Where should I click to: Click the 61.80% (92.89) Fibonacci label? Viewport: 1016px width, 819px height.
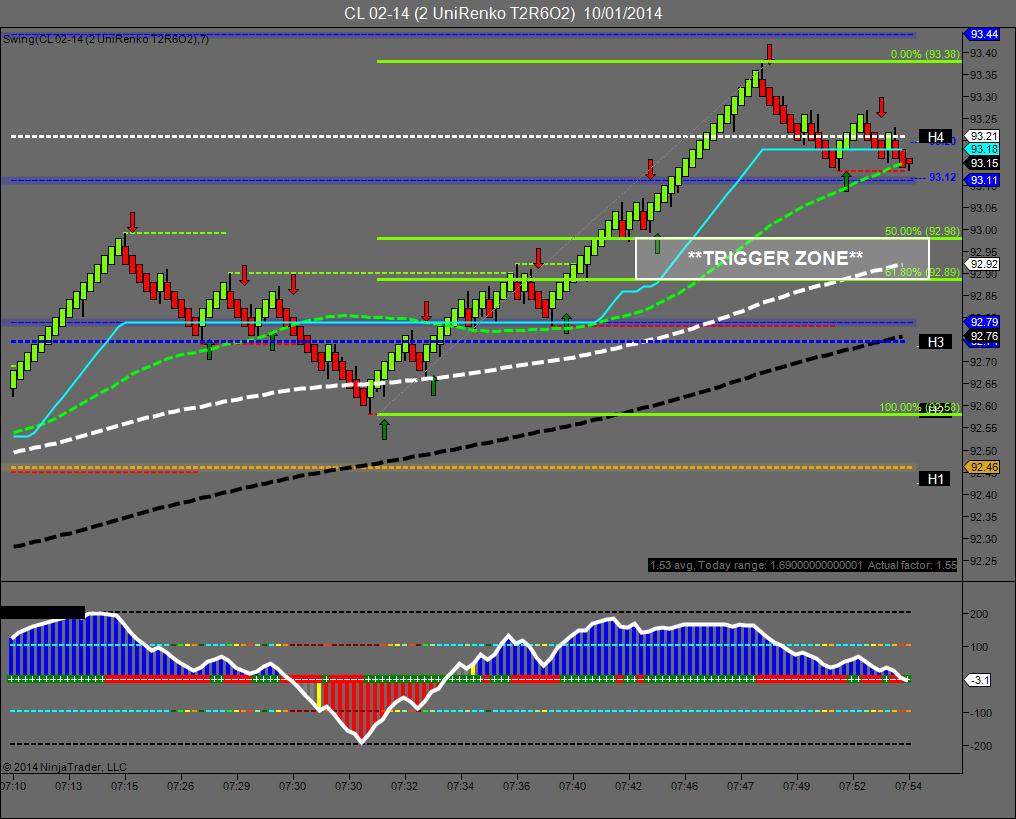tap(923, 272)
